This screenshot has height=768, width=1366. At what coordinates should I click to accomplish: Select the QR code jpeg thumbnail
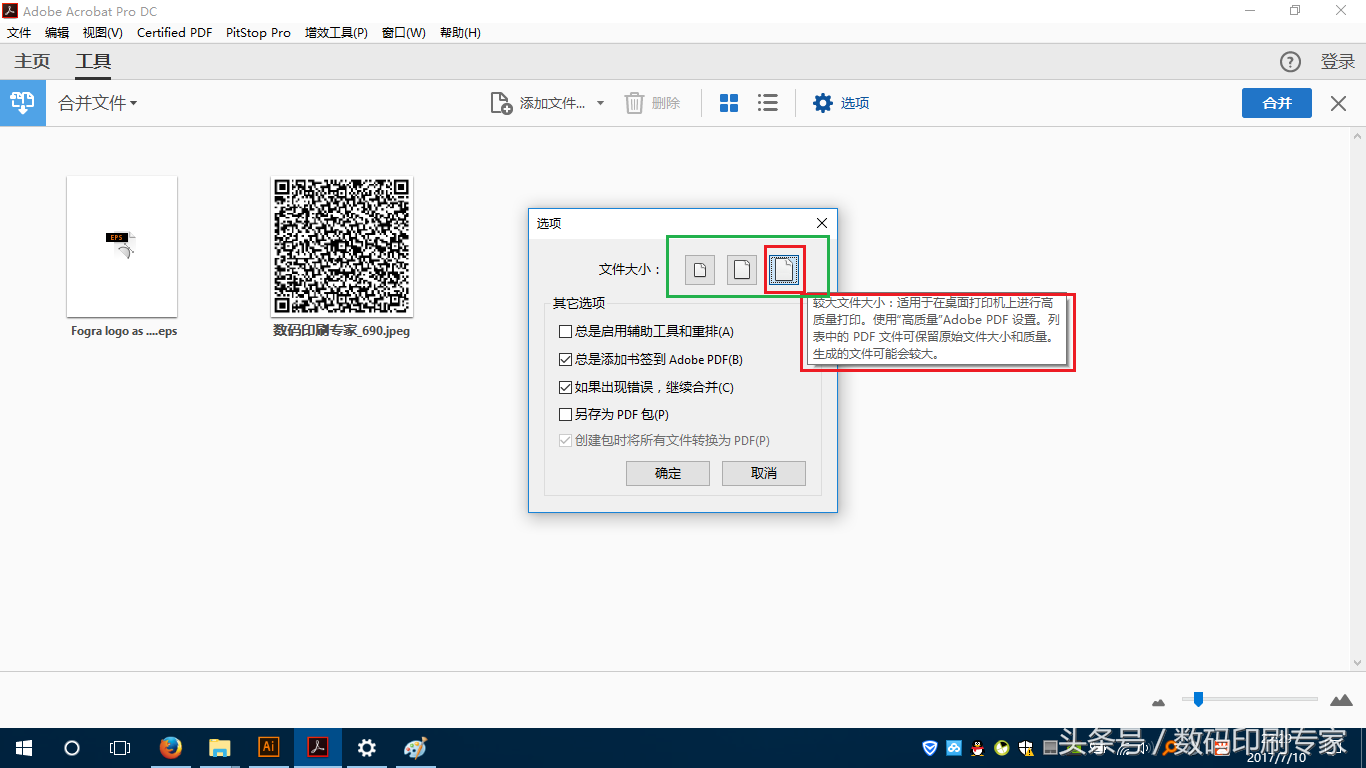[x=342, y=247]
